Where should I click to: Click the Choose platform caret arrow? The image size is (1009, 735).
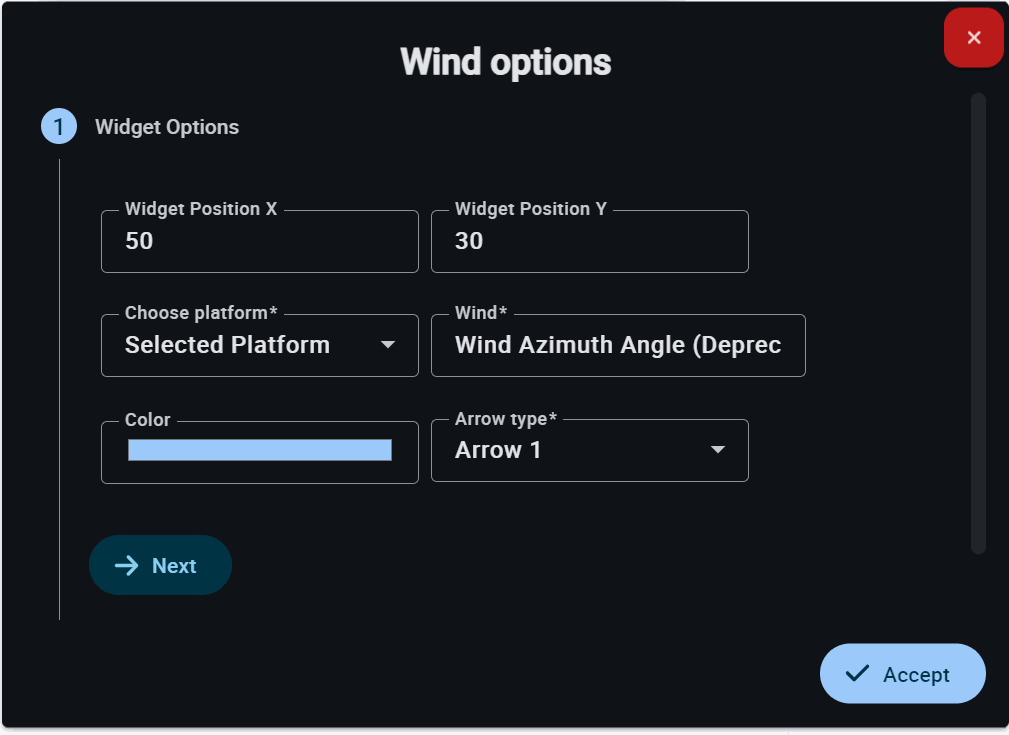point(388,346)
